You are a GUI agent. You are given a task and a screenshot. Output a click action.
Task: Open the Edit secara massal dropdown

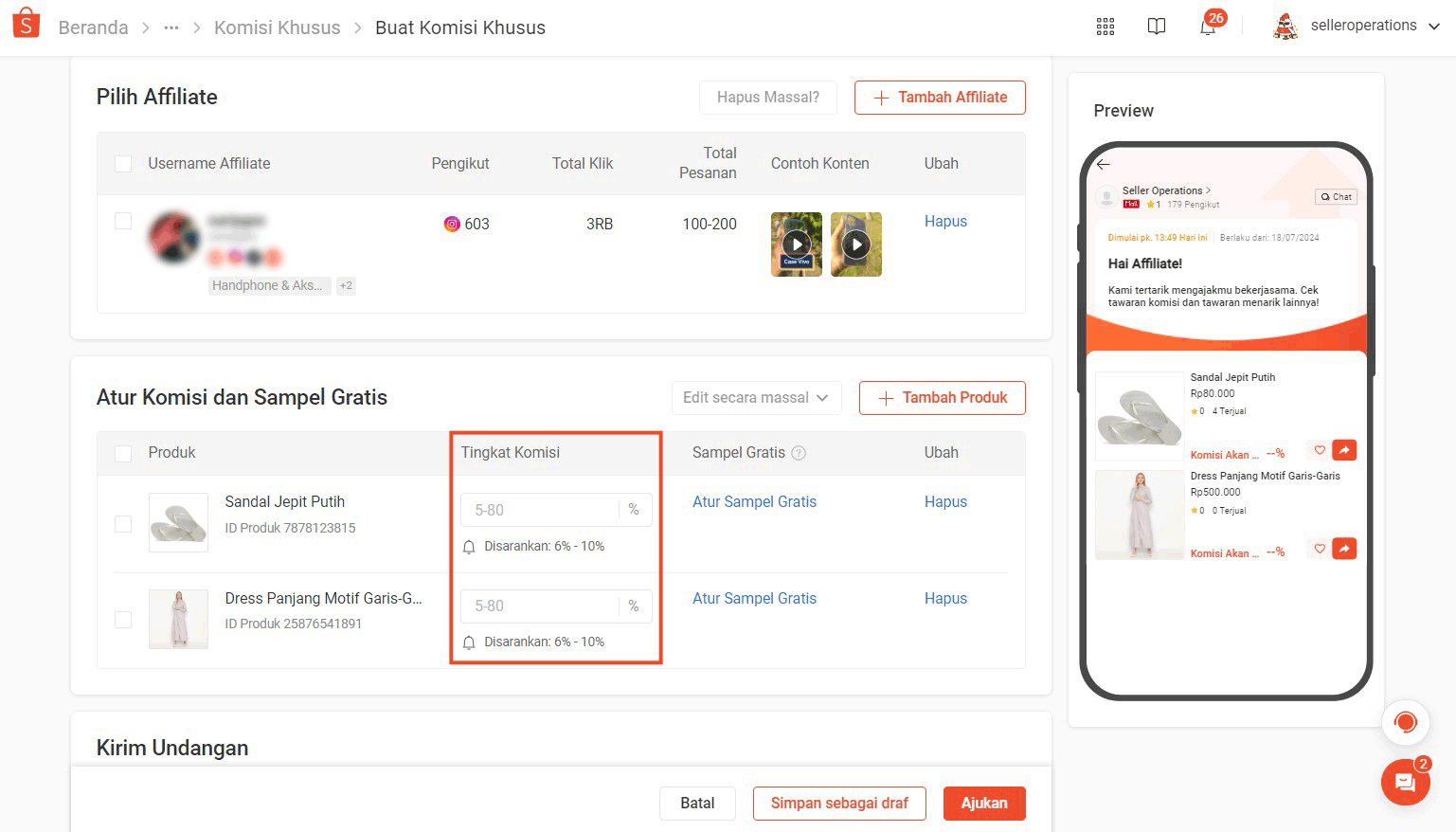756,397
